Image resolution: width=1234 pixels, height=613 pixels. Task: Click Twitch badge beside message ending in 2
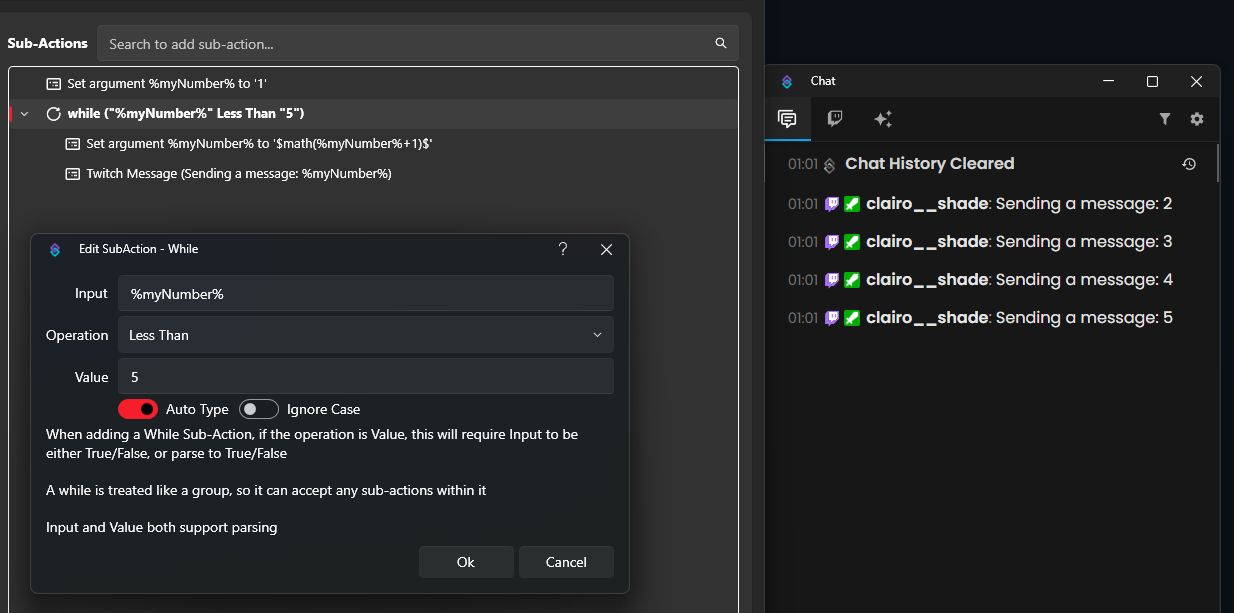point(832,204)
